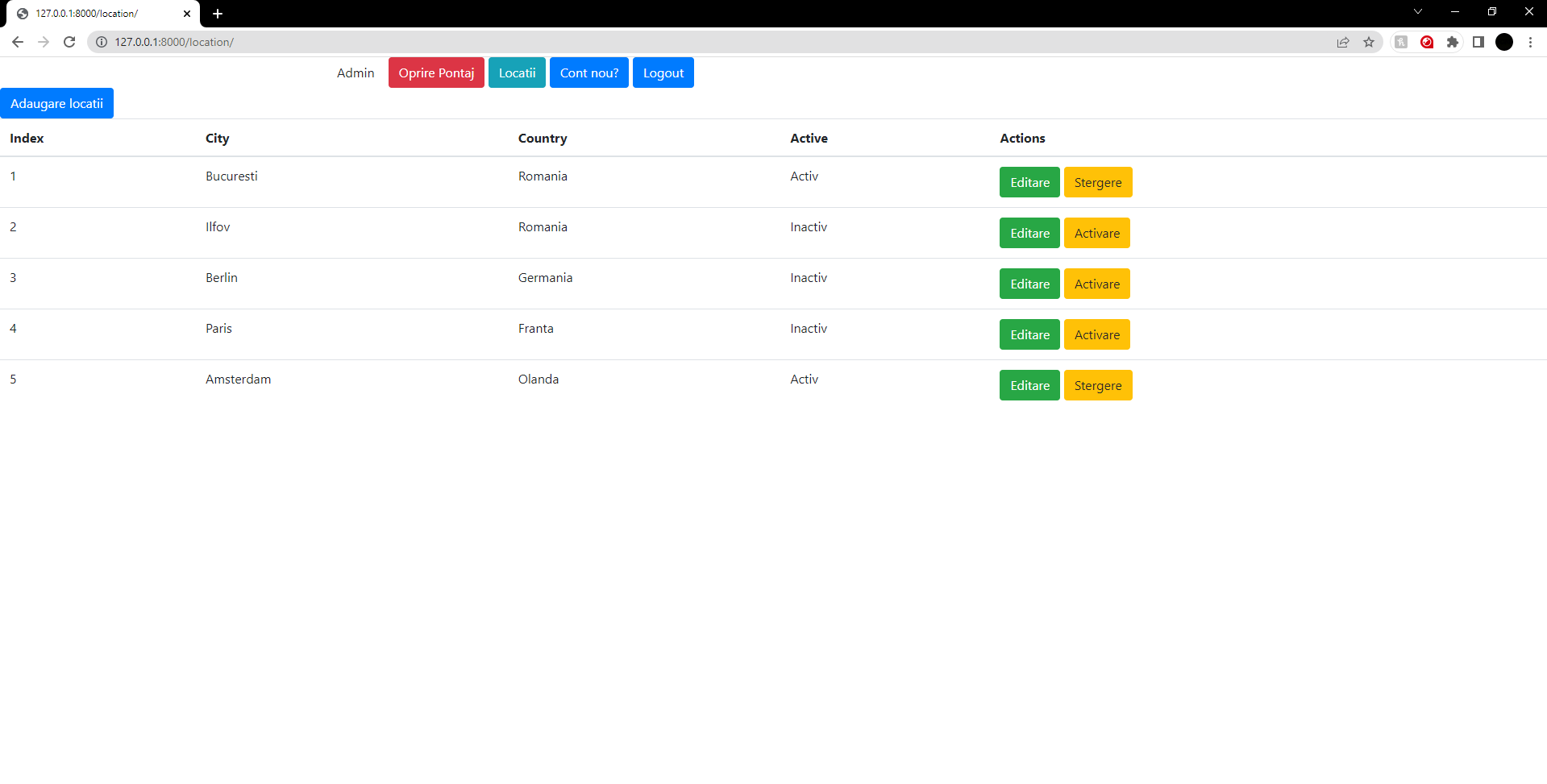Click the browser profile avatar icon

click(x=1504, y=42)
